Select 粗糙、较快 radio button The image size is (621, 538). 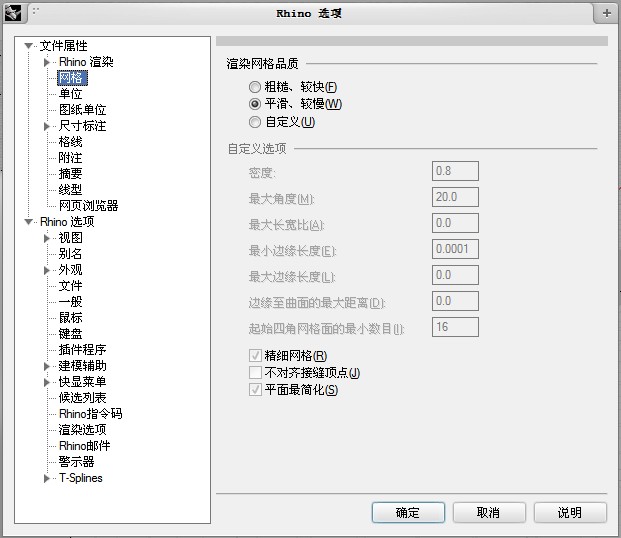[255, 87]
